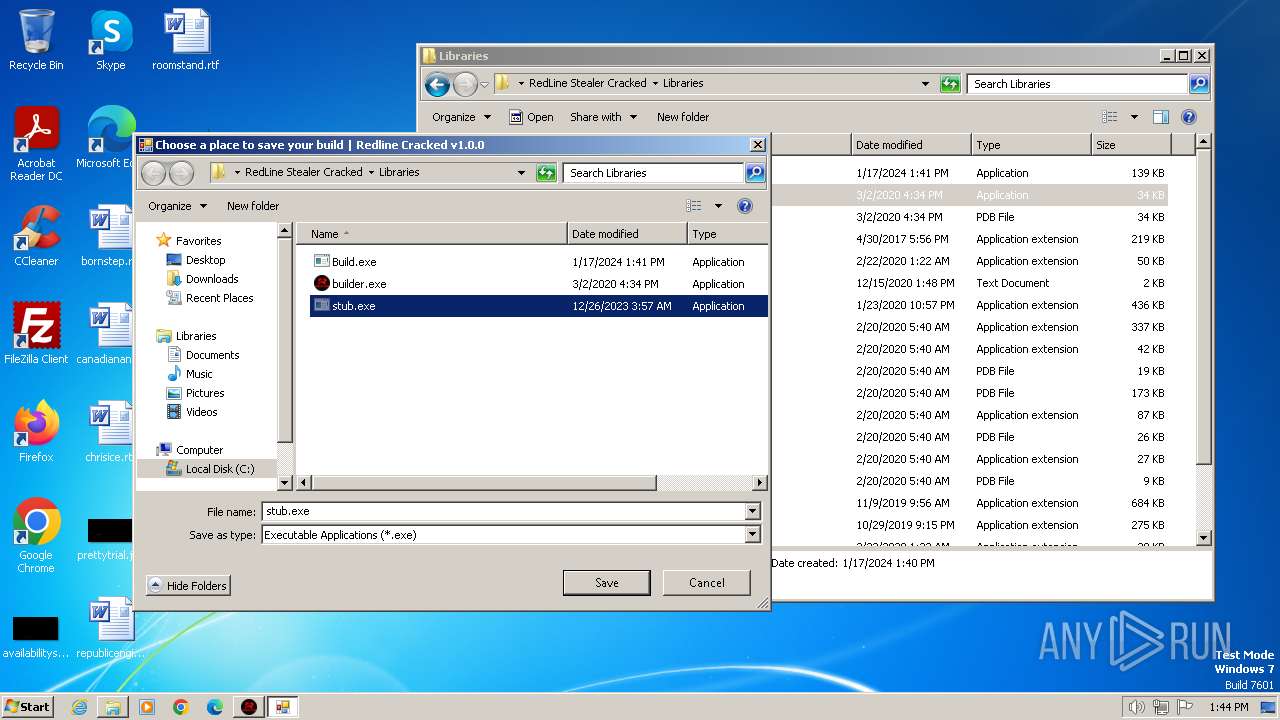Expand address bar history in save dialog
This screenshot has width=1280, height=720.
pyautogui.click(x=521, y=173)
